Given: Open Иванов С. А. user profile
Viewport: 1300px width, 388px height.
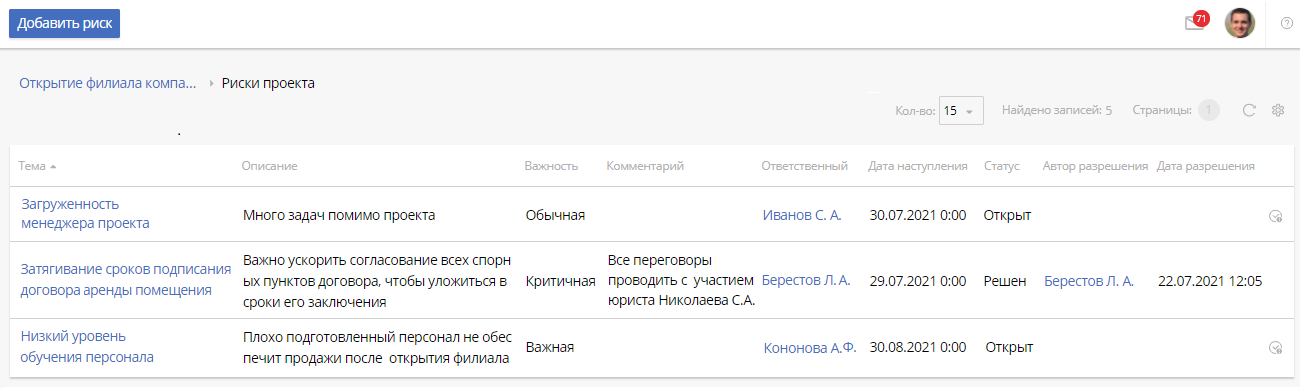Looking at the screenshot, I should (802, 215).
